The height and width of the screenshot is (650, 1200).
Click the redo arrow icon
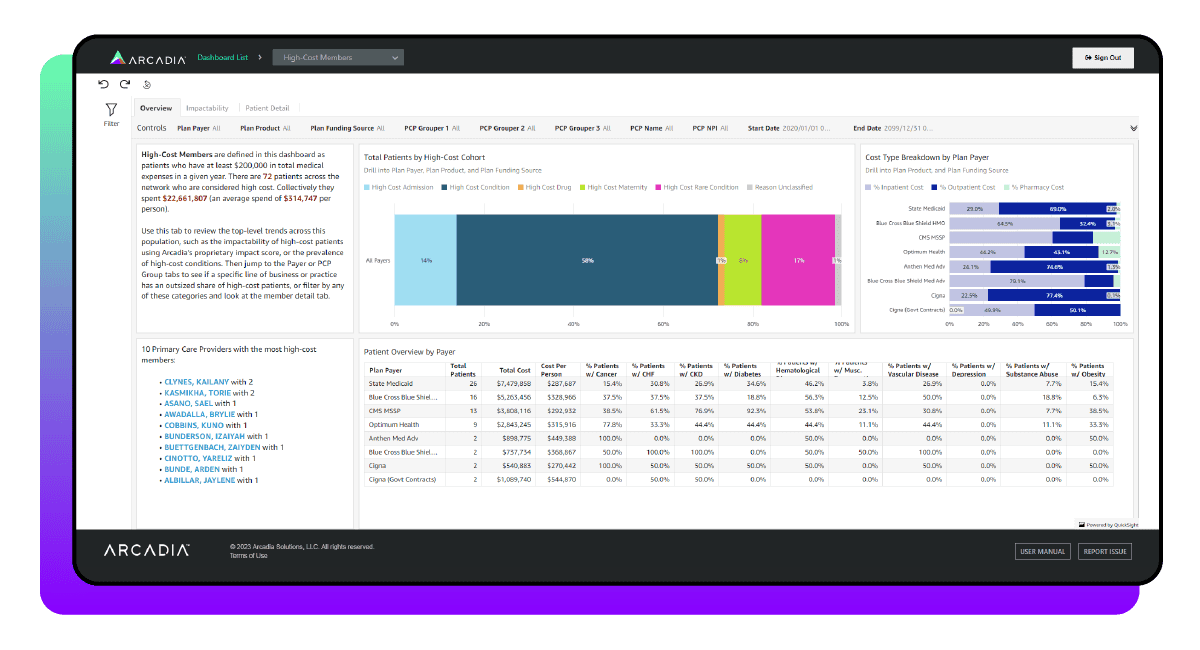point(125,85)
